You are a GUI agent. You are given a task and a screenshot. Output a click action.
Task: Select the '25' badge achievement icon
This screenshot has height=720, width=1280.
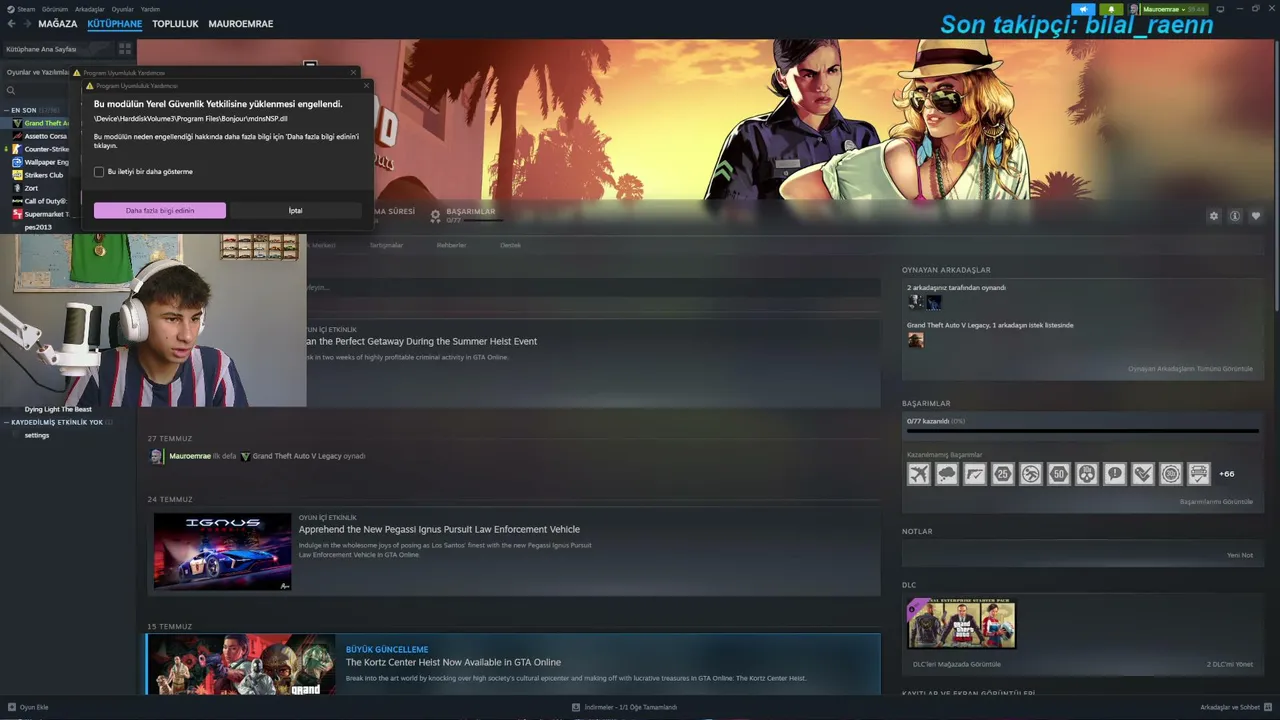[1003, 474]
